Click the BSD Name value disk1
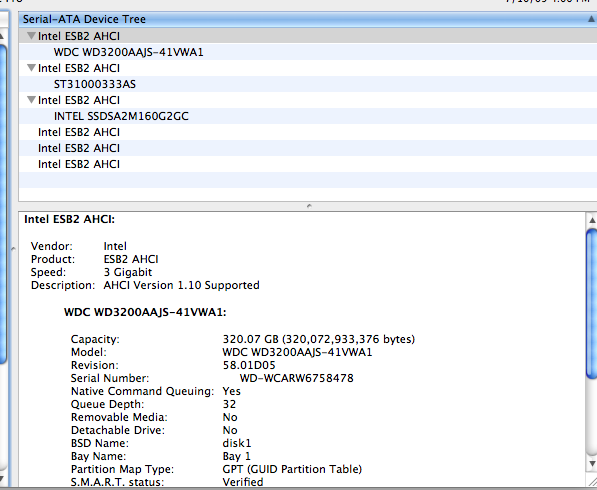This screenshot has width=597, height=490. coord(237,443)
